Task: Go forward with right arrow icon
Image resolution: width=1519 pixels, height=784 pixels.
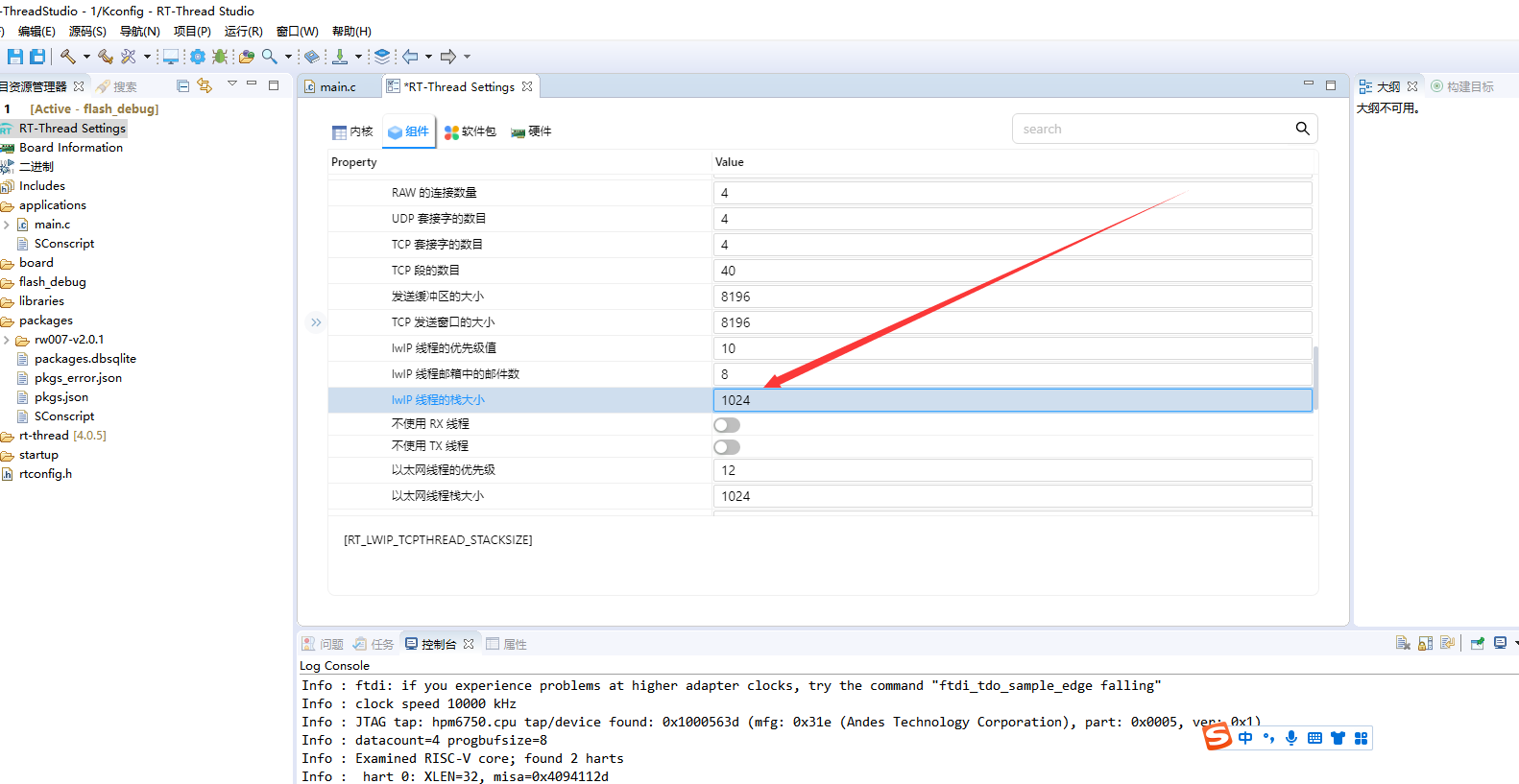Action: pyautogui.click(x=448, y=57)
